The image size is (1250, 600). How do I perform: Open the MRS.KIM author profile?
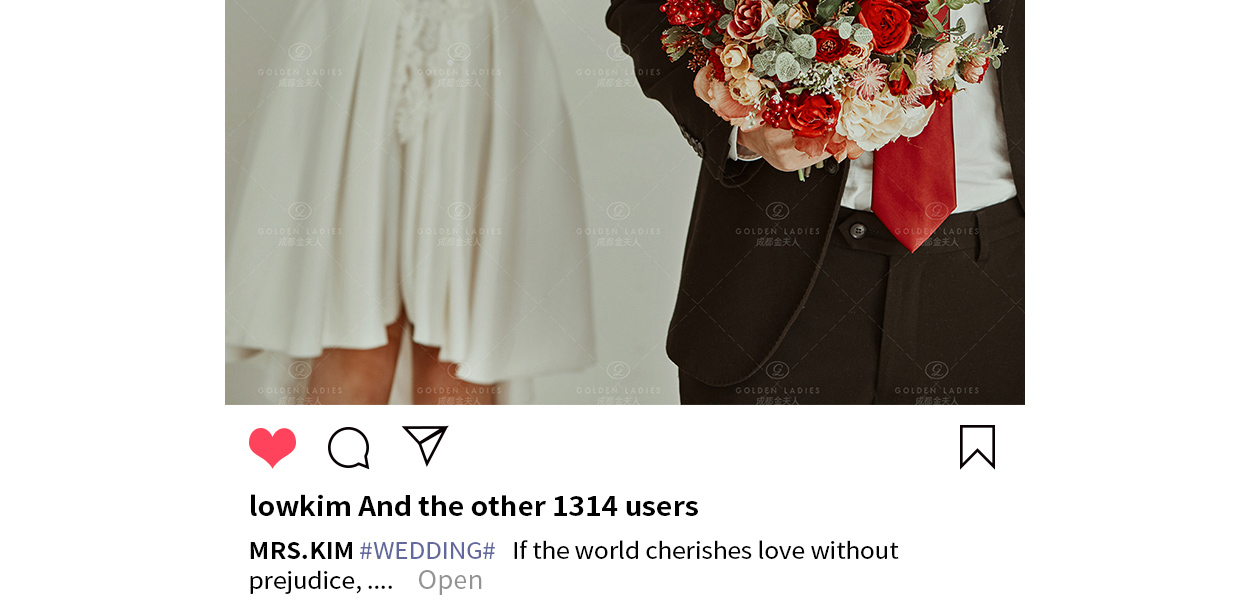tap(301, 551)
